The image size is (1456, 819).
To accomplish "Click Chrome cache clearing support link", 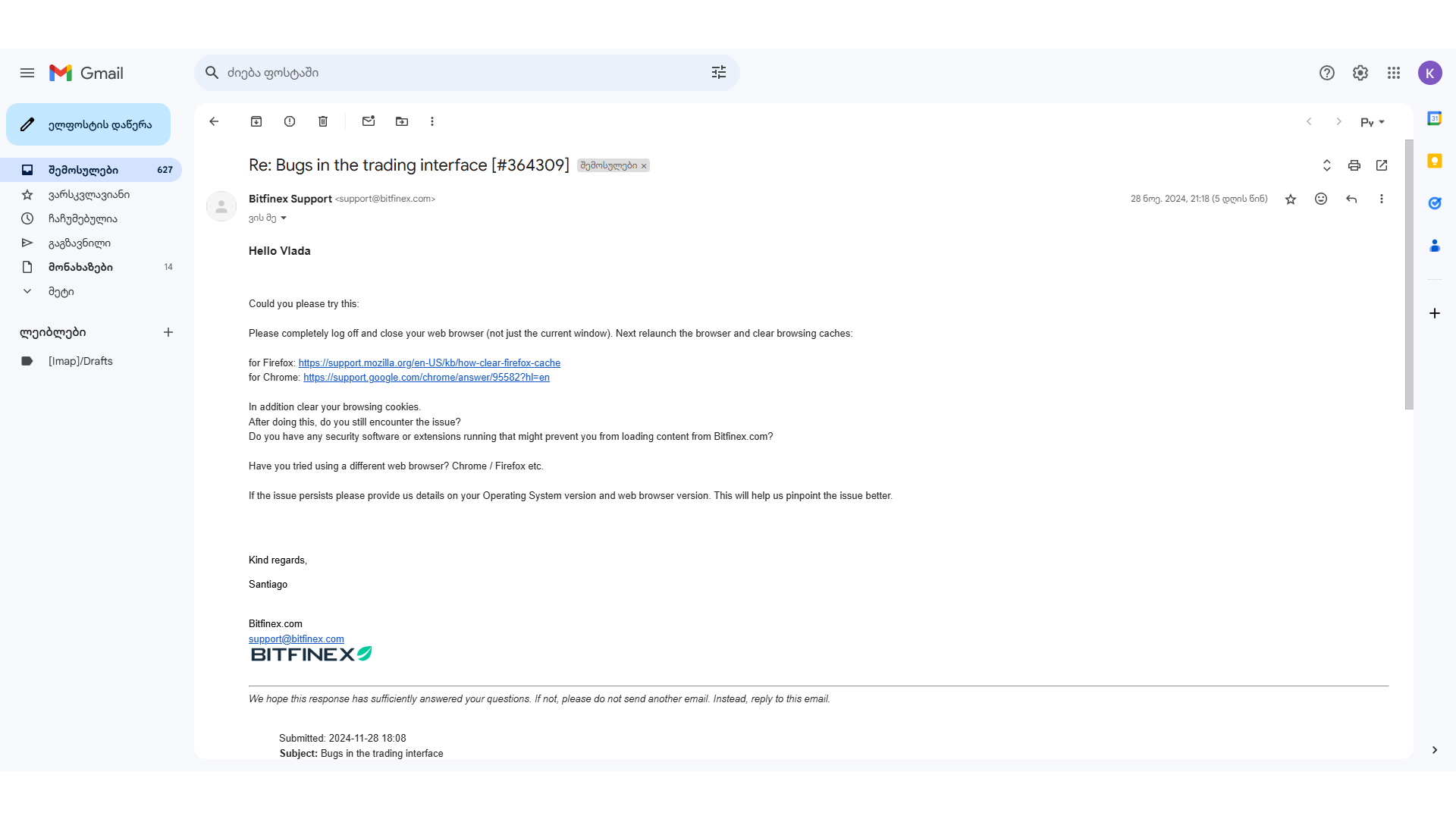I will coord(426,377).
